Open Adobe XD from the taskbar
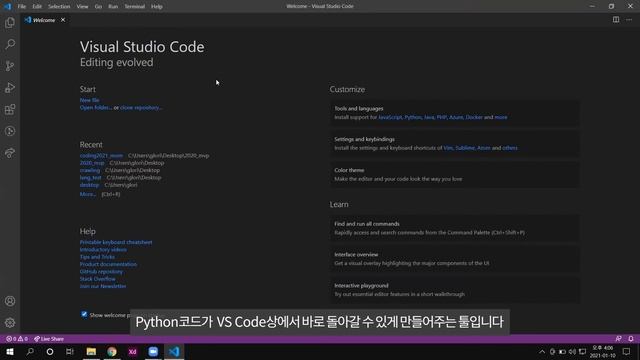The width and height of the screenshot is (640, 360). point(132,351)
